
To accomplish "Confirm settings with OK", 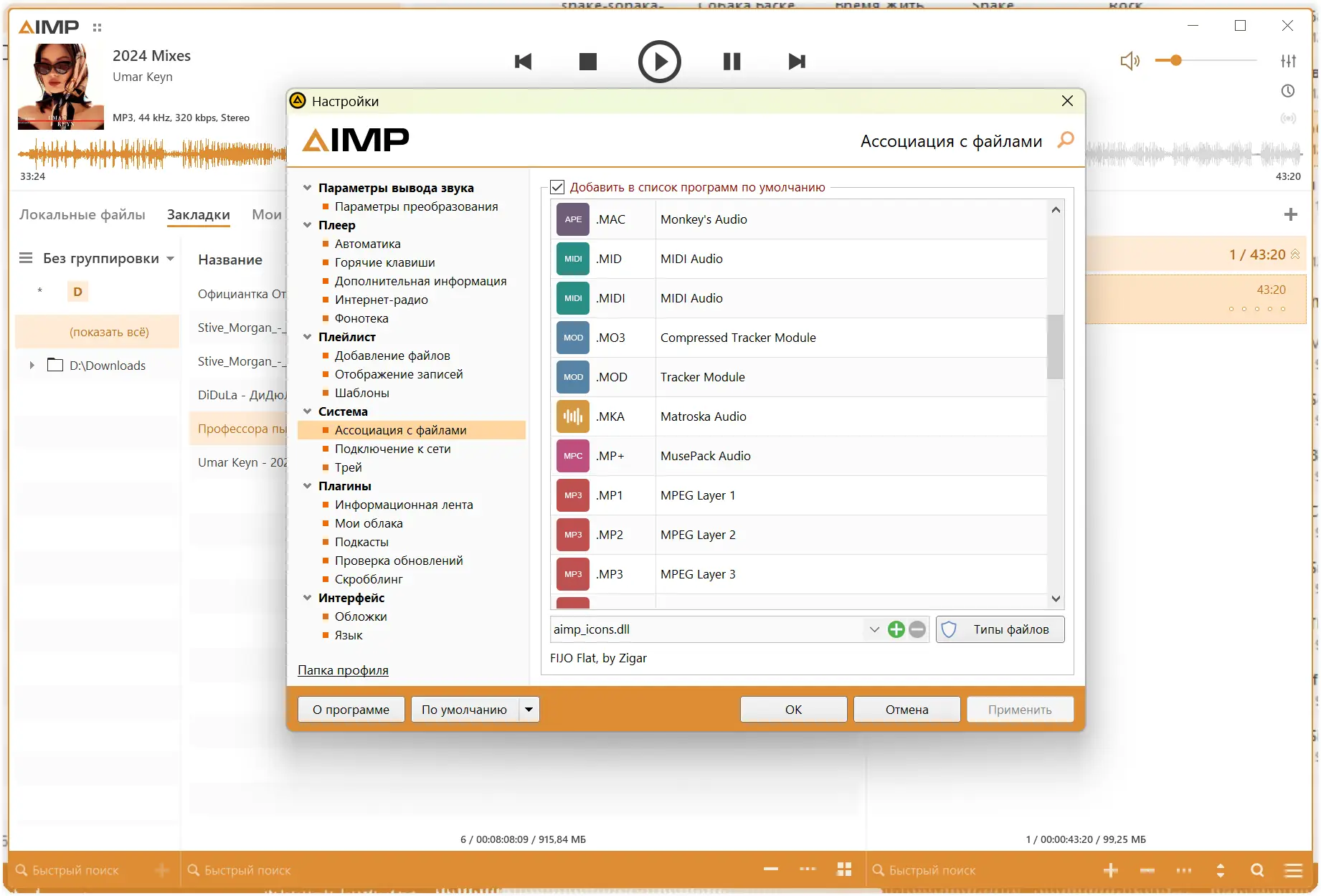I will tap(794, 710).
